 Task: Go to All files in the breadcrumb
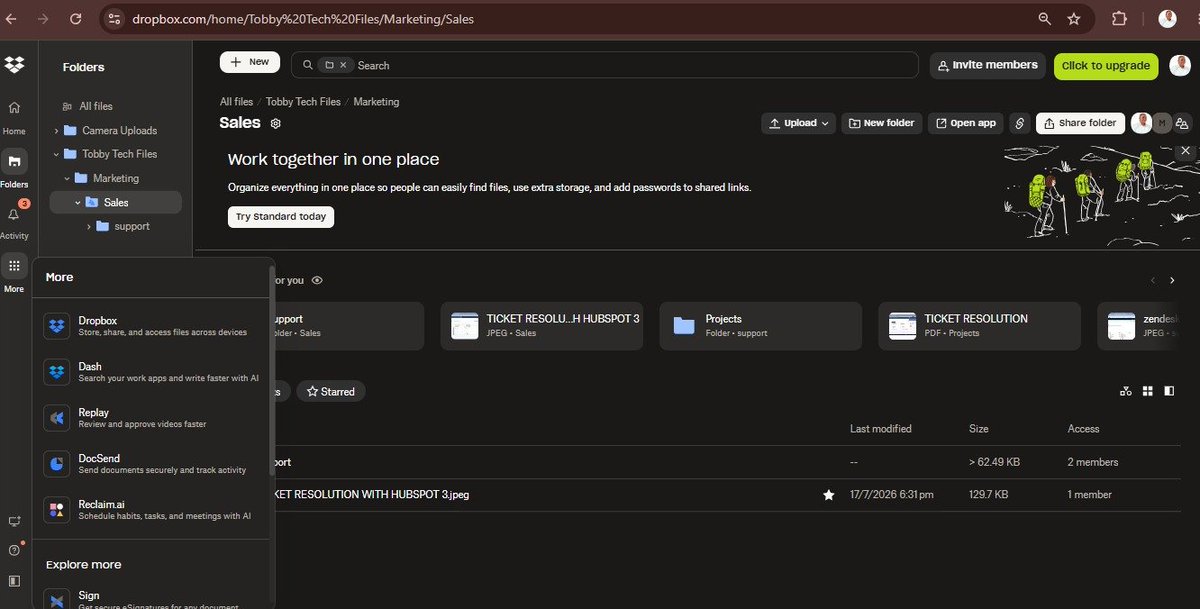pyautogui.click(x=236, y=102)
